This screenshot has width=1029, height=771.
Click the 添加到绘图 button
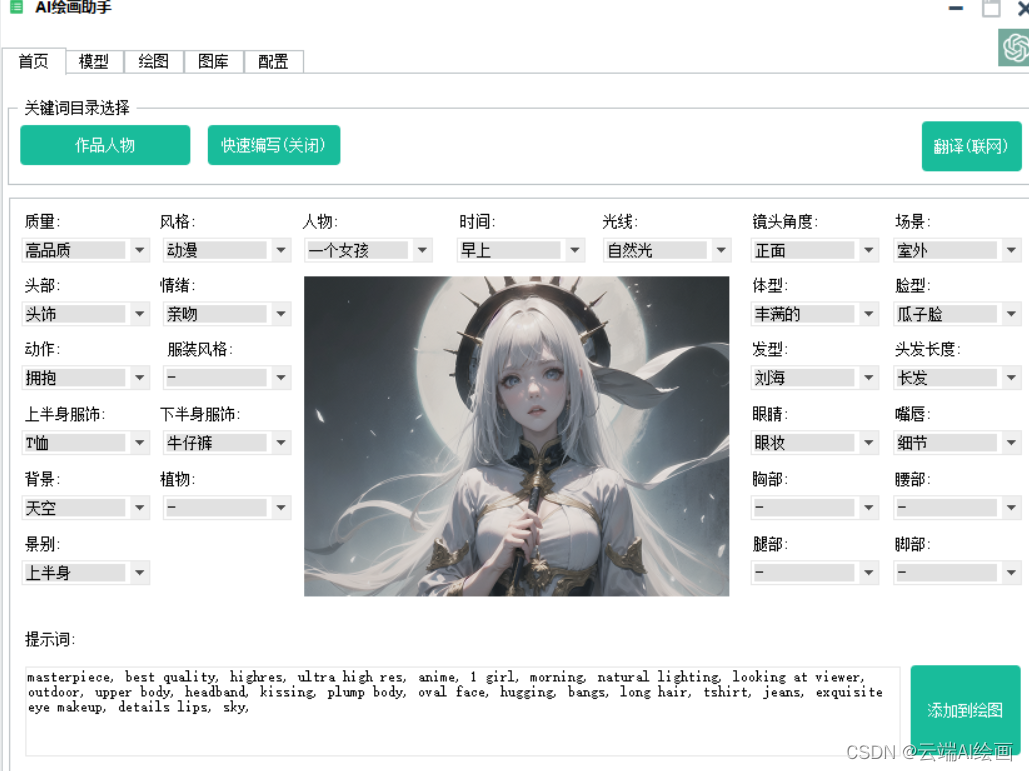965,710
